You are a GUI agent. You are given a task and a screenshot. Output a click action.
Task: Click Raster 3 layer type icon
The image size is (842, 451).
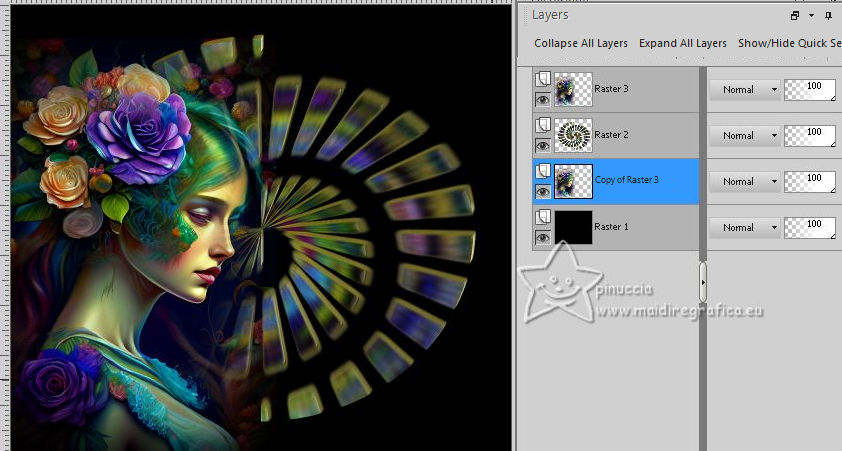coord(542,79)
